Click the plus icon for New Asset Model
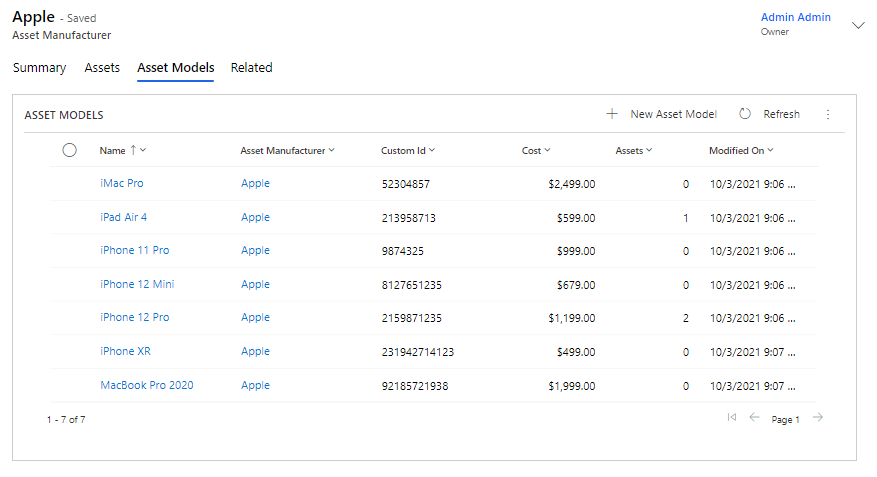The width and height of the screenshot is (877, 477). coord(612,114)
